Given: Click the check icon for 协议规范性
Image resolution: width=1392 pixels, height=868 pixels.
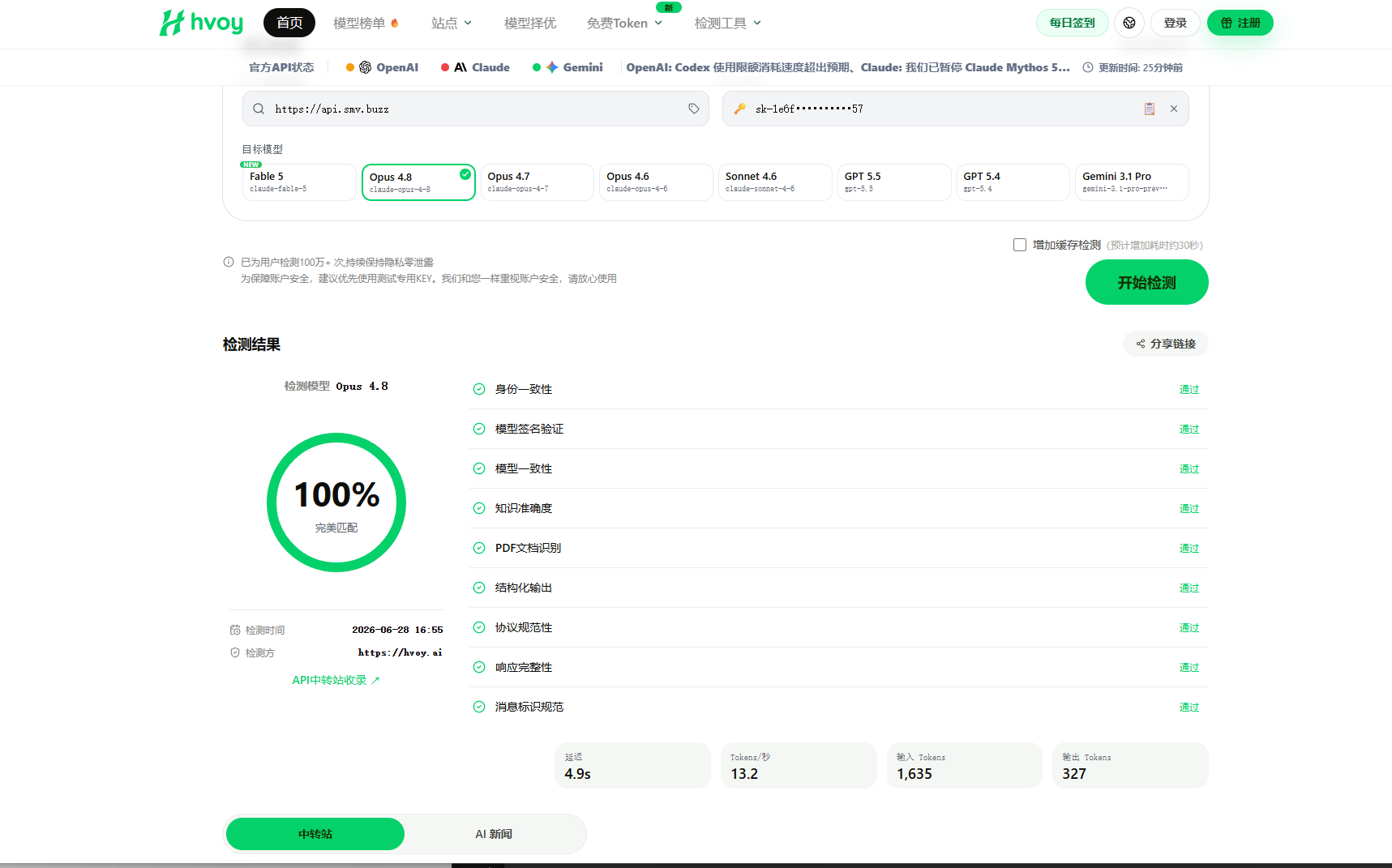Looking at the screenshot, I should click(x=479, y=627).
